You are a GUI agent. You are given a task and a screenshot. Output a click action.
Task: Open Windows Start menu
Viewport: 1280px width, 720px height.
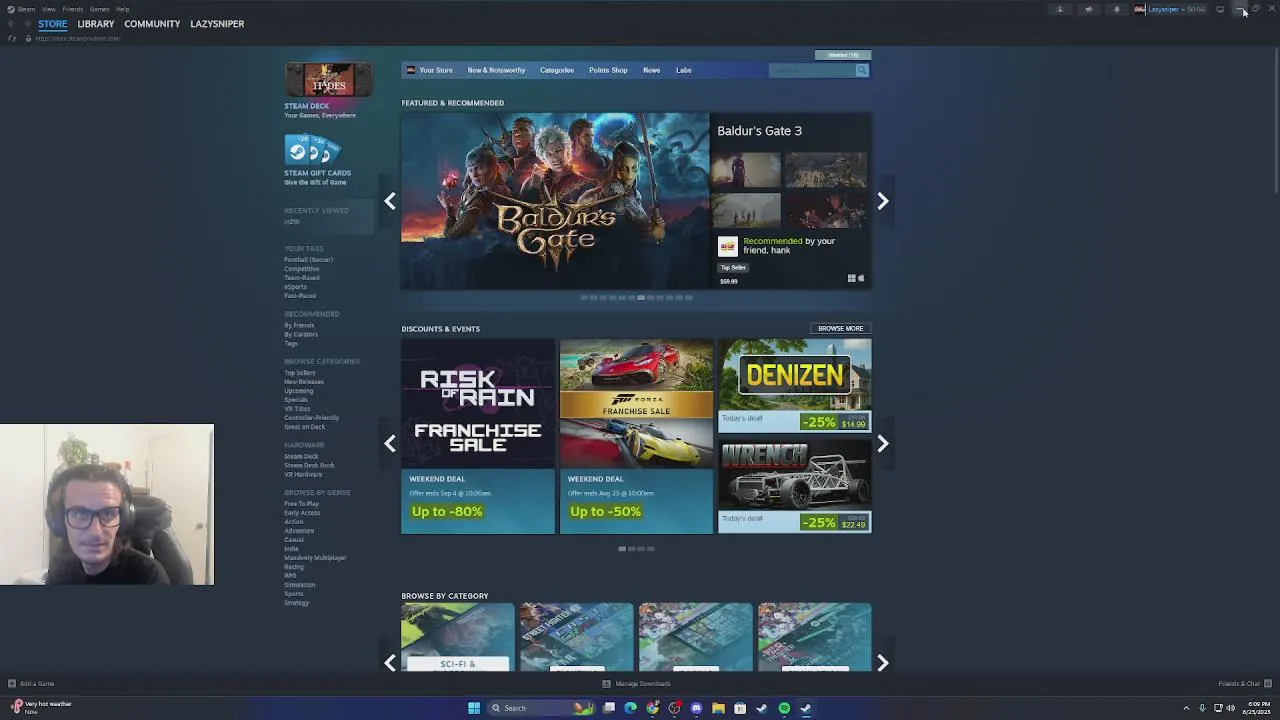(474, 708)
